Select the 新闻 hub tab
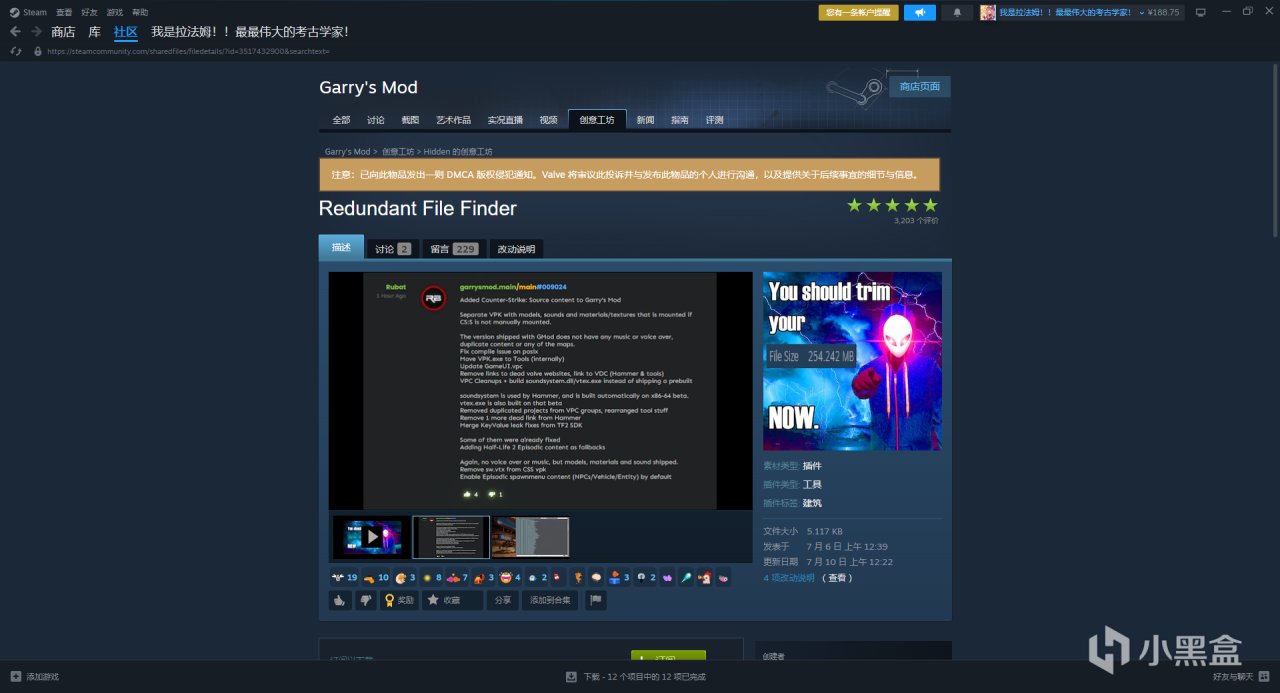The image size is (1280, 693). [x=645, y=120]
